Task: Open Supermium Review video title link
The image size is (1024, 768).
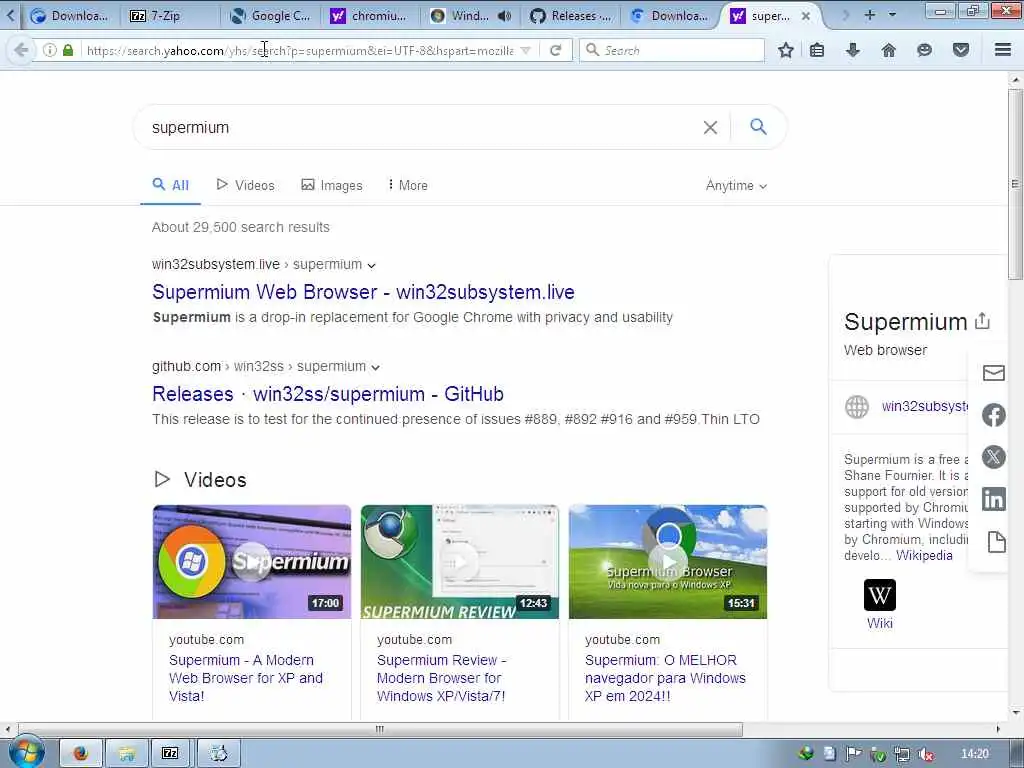Action: [x=441, y=678]
